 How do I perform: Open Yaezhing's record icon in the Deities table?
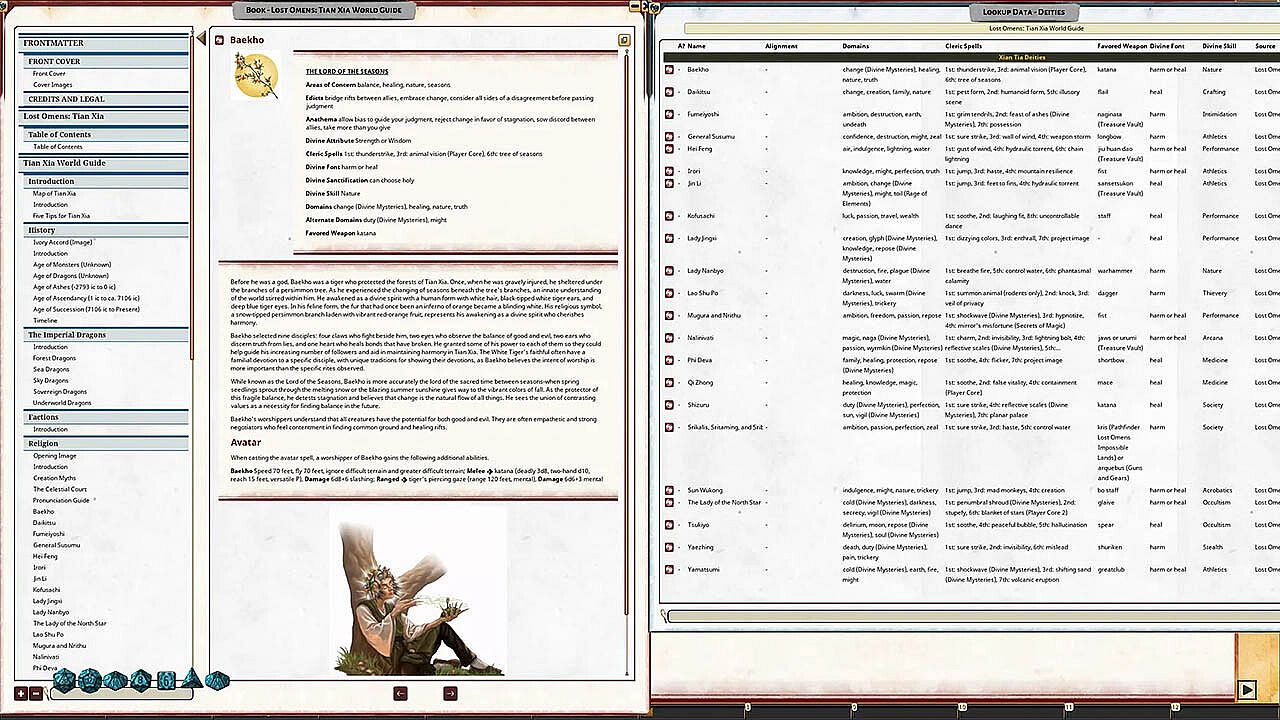pos(669,547)
